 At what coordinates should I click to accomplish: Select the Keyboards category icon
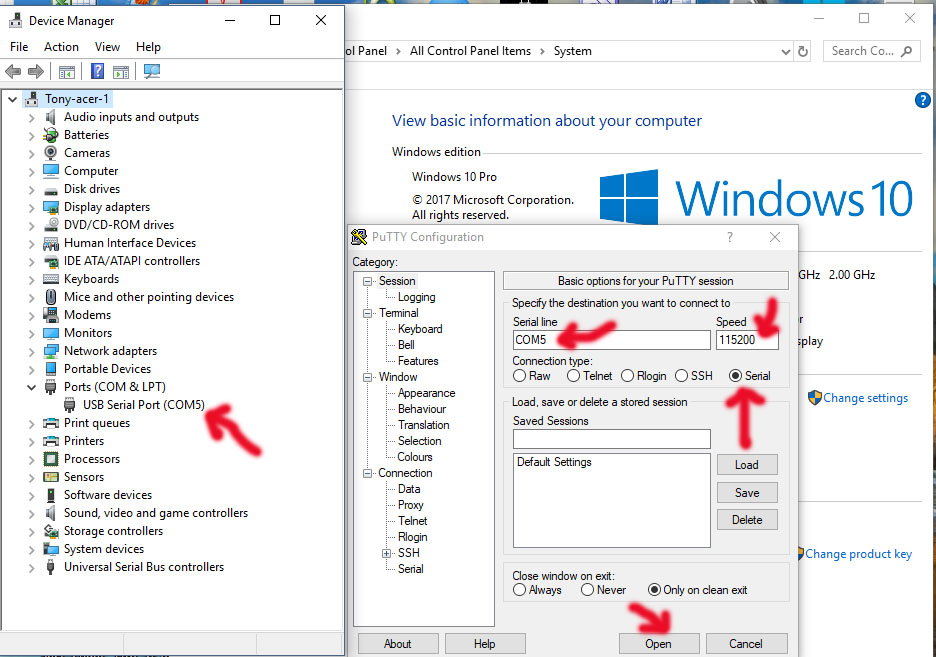point(51,279)
